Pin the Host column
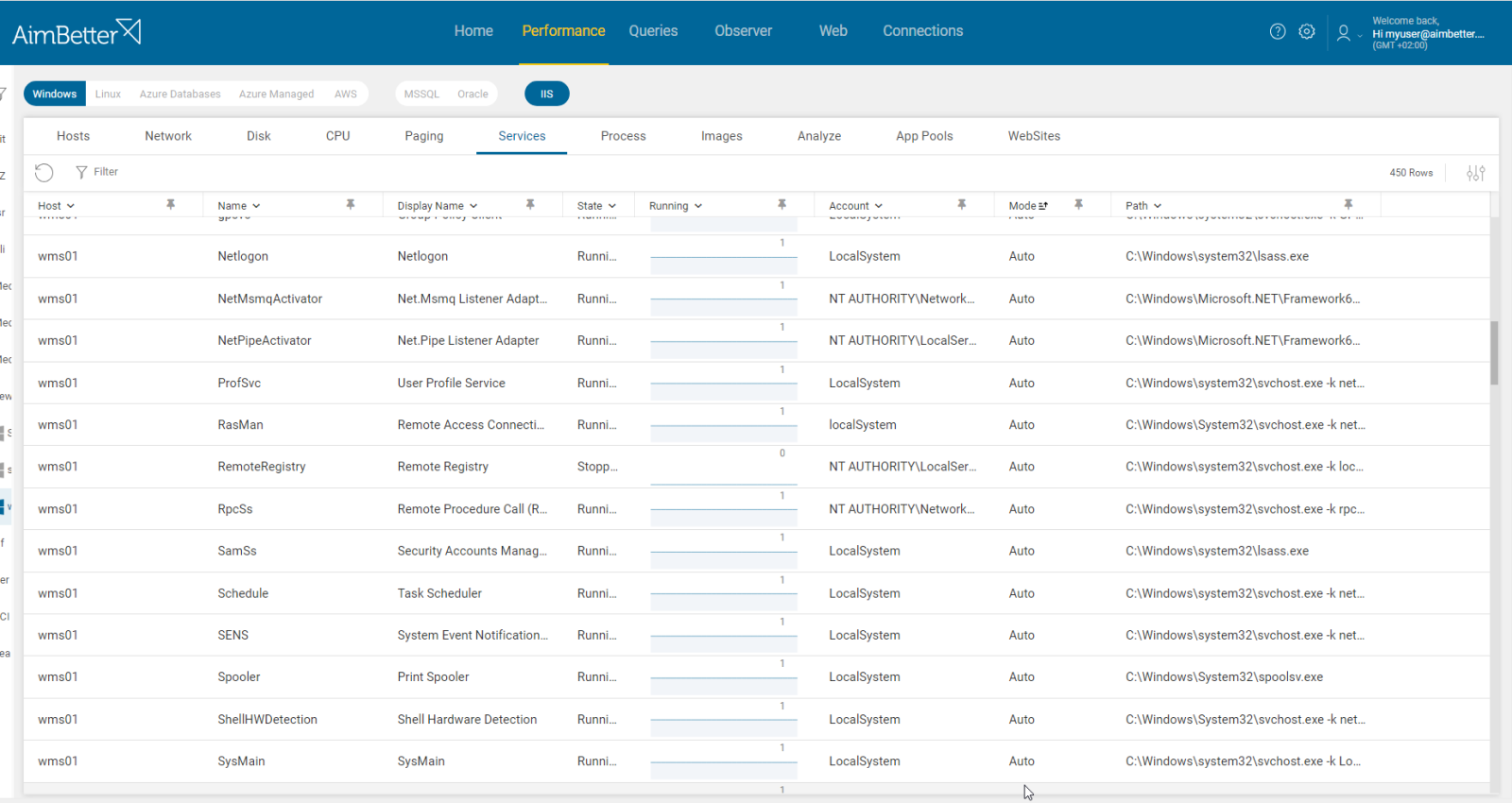The height and width of the screenshot is (803, 1512). click(x=171, y=204)
